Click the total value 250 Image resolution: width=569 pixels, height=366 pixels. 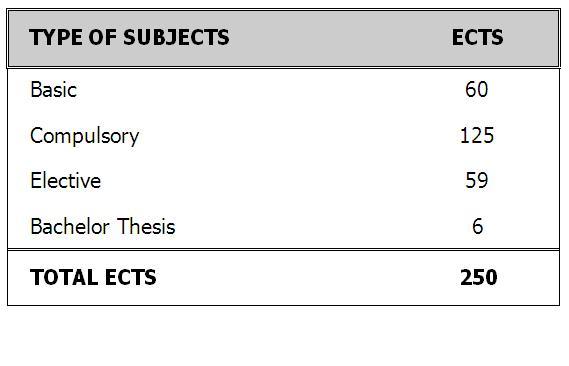[x=479, y=277]
